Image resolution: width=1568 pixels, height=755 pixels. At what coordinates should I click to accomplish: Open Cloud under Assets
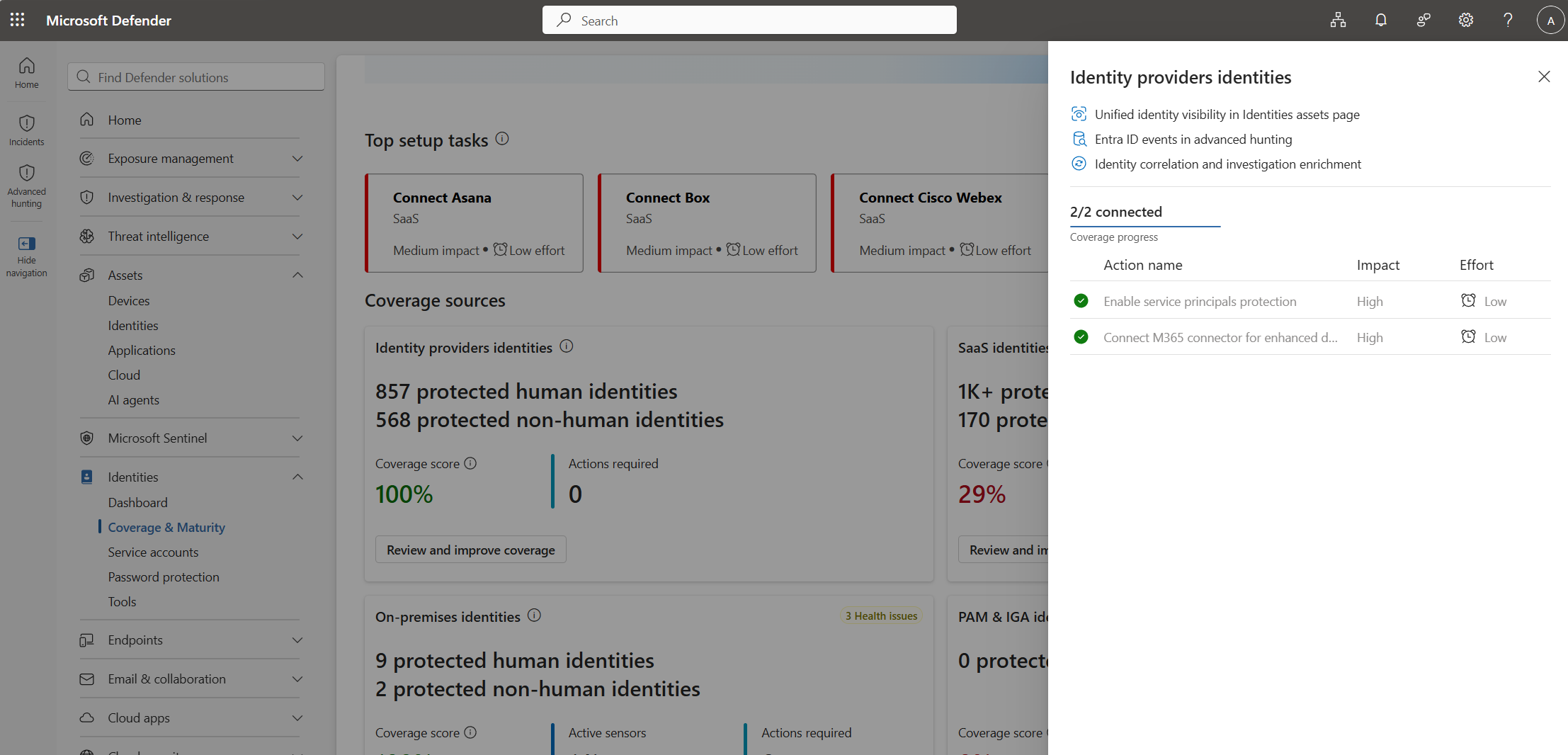click(124, 375)
